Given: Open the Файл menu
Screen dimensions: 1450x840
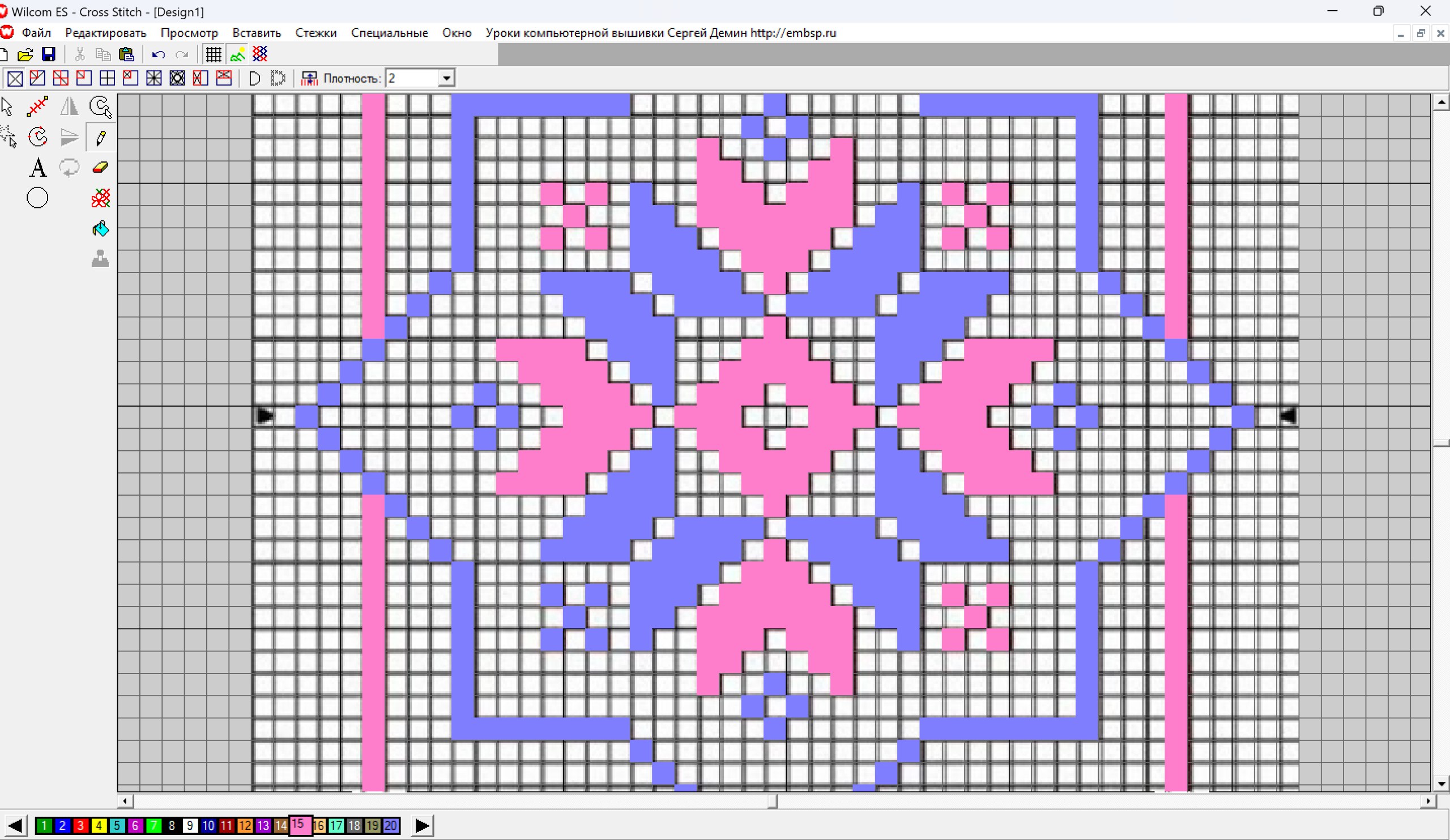Looking at the screenshot, I should (36, 33).
